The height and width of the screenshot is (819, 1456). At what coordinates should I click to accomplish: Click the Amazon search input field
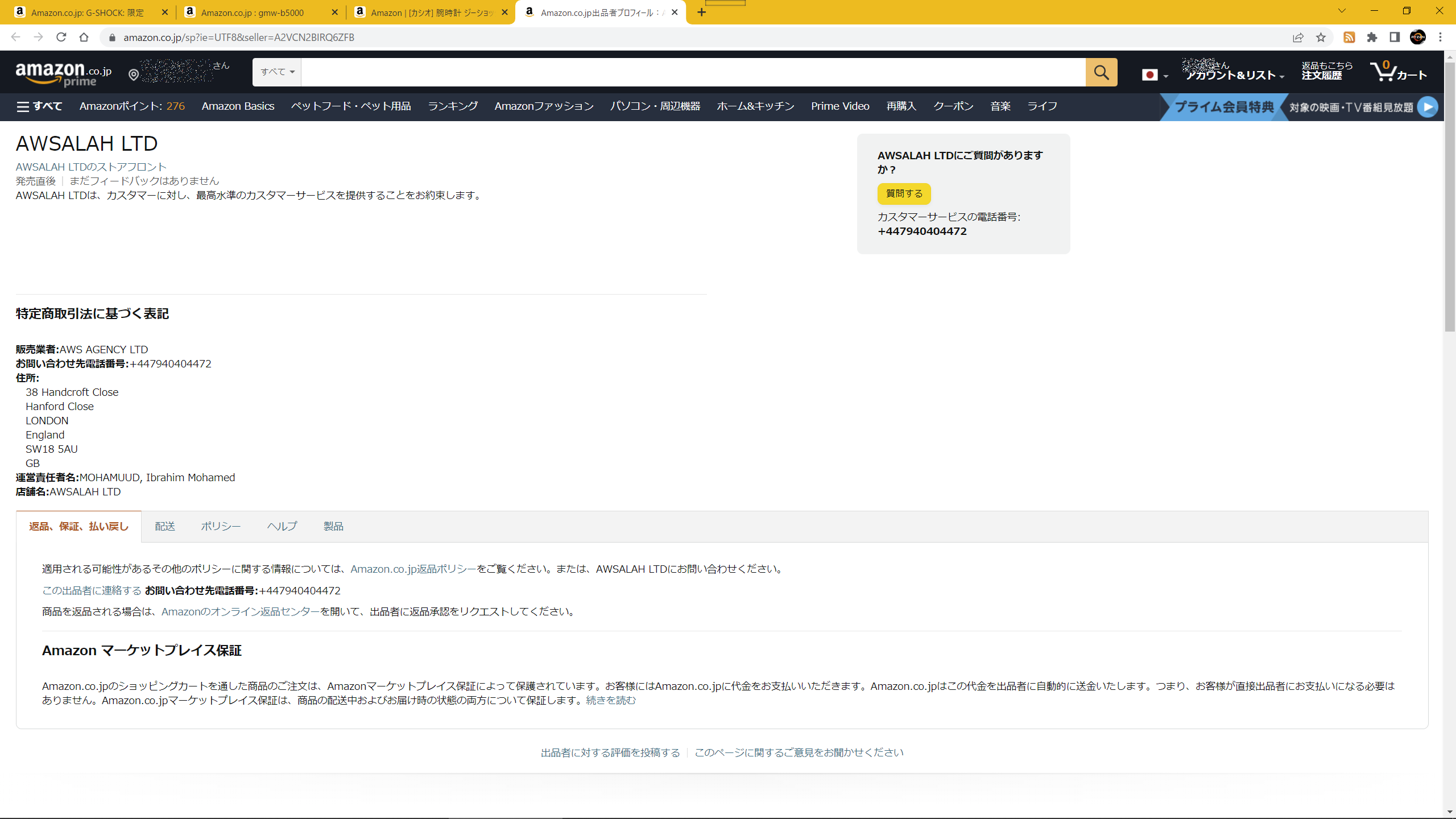point(693,72)
